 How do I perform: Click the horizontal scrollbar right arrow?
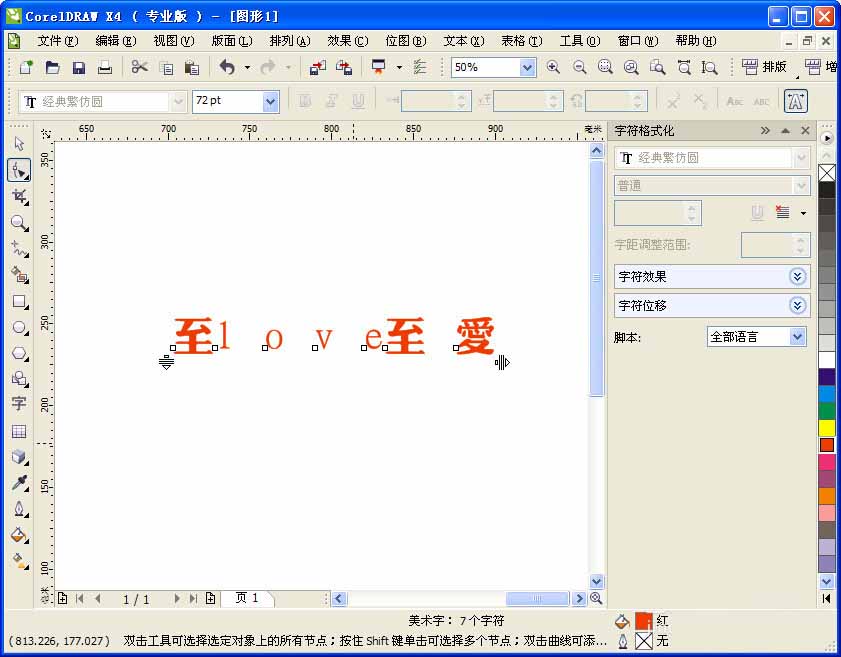click(x=578, y=598)
